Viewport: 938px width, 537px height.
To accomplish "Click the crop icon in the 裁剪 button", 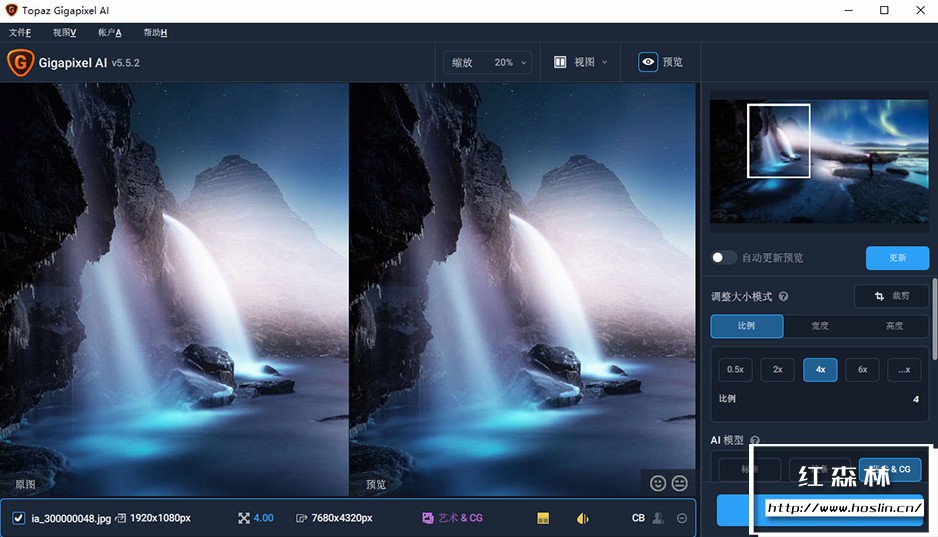I will [x=879, y=296].
